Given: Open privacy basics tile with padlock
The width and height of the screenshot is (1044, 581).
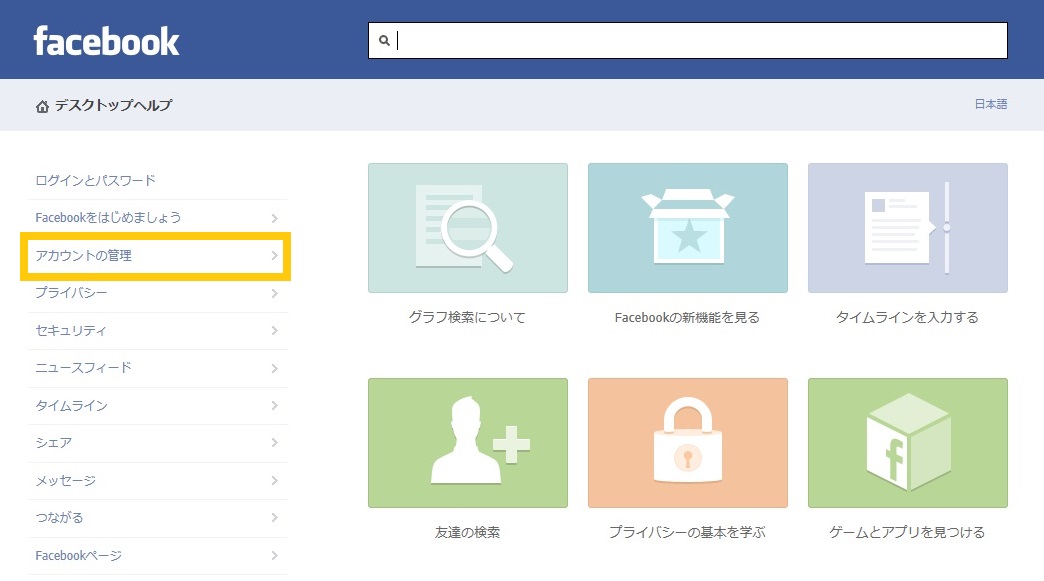Looking at the screenshot, I should pos(688,443).
